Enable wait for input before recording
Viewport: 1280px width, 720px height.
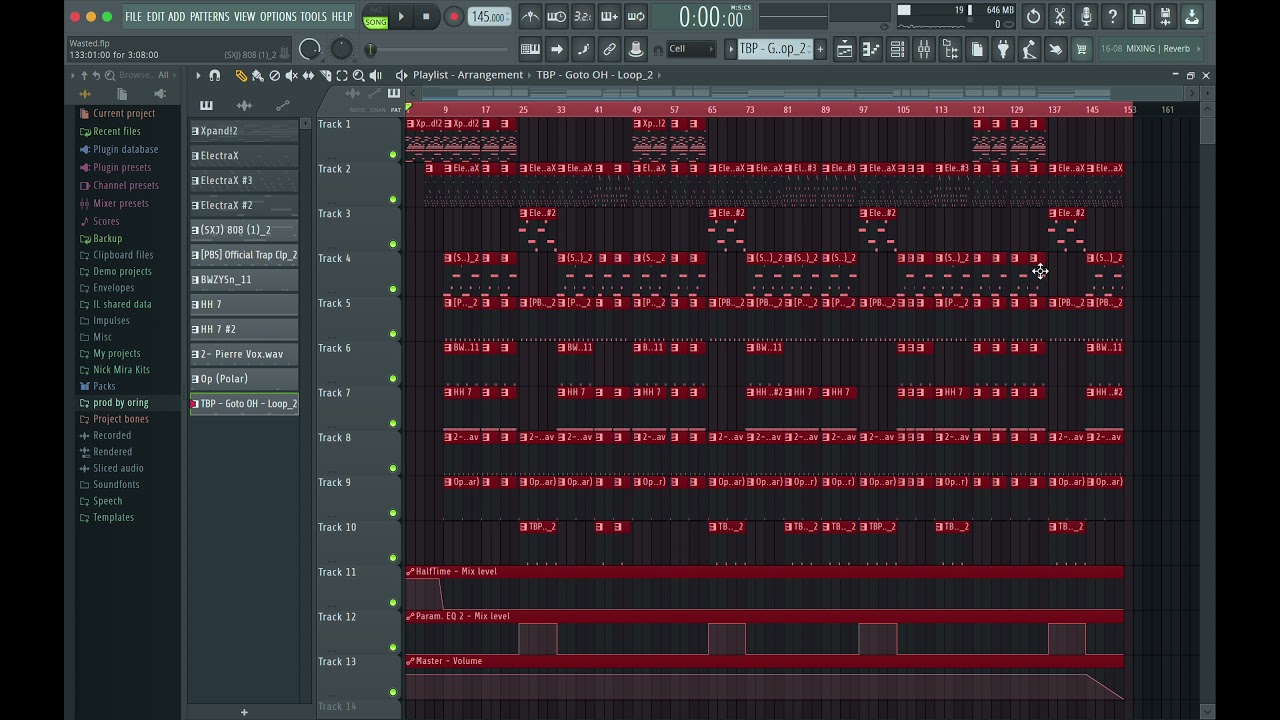[x=556, y=16]
